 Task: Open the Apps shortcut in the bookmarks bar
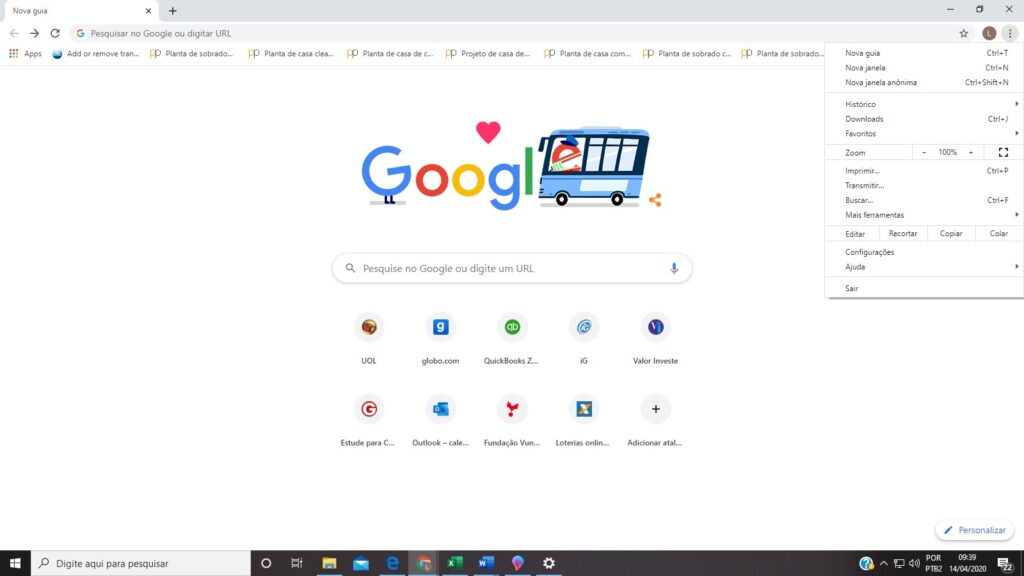(25, 54)
